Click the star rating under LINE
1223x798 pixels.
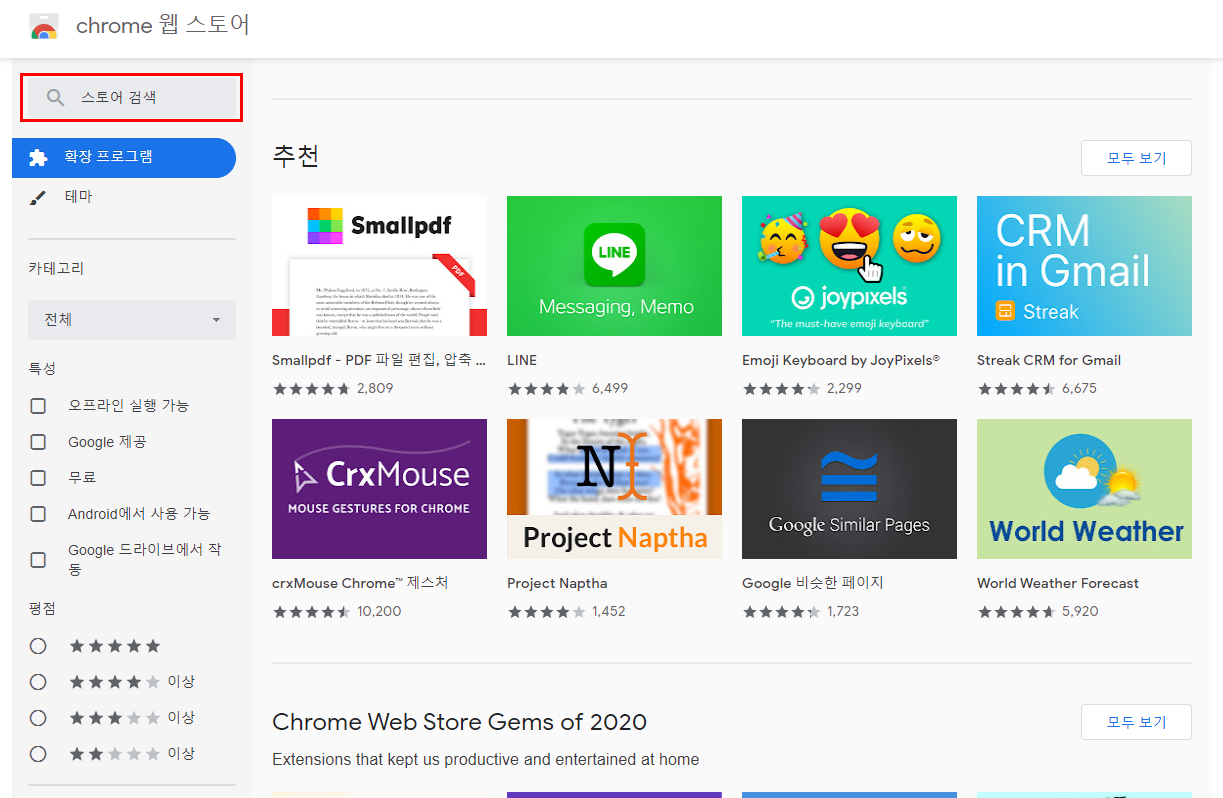click(546, 388)
